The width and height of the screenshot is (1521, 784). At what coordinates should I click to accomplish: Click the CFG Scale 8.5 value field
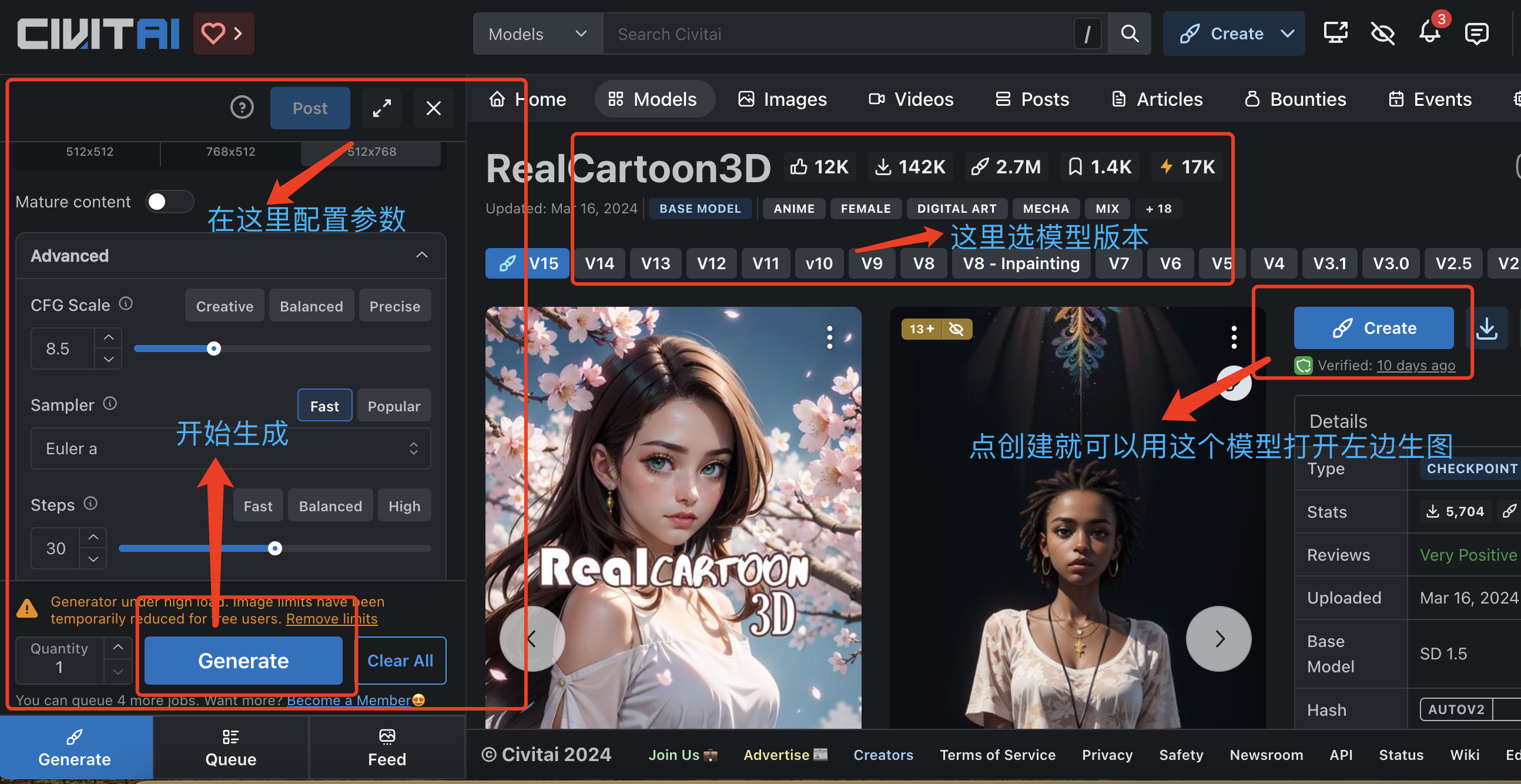pos(61,349)
